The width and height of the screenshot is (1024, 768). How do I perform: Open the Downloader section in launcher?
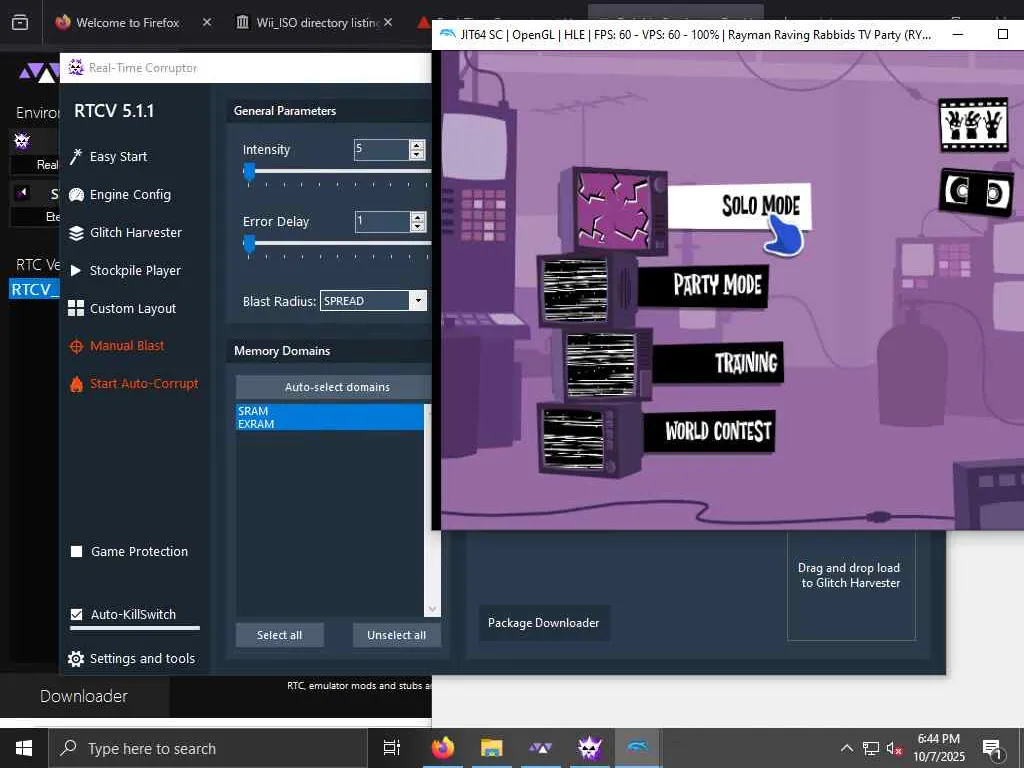(x=84, y=696)
